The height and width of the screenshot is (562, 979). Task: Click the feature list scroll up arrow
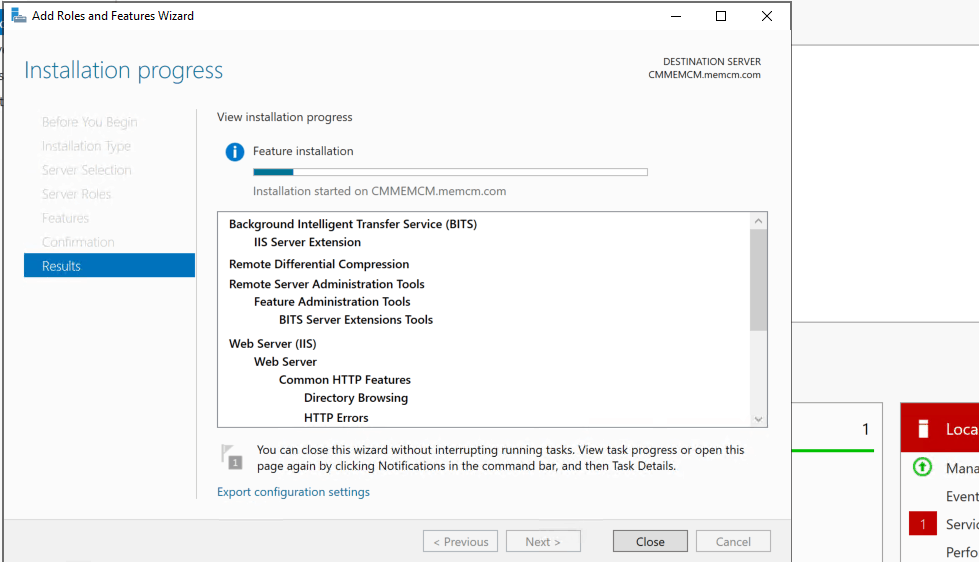pos(759,220)
